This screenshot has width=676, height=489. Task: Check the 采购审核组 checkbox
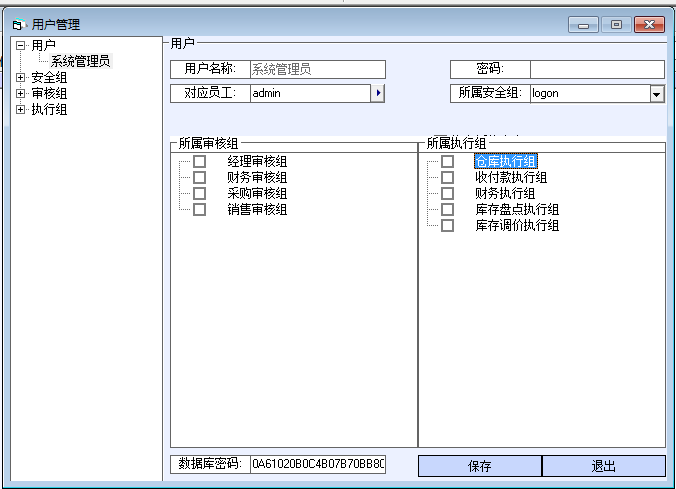tap(199, 193)
